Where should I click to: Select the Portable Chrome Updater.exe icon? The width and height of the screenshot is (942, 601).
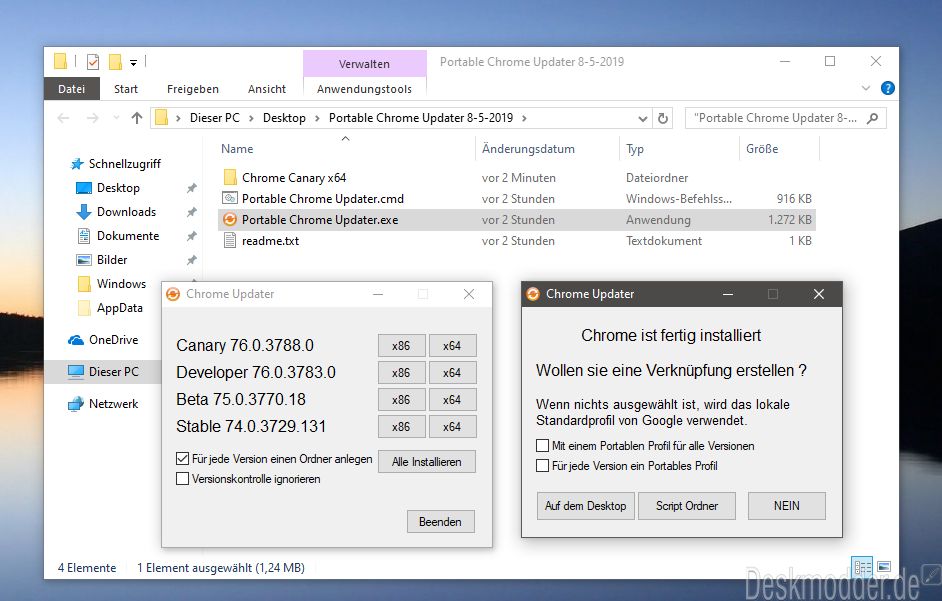click(229, 219)
